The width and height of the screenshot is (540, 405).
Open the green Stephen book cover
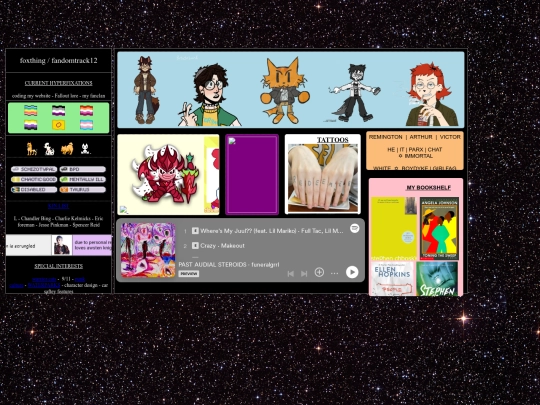click(437, 279)
